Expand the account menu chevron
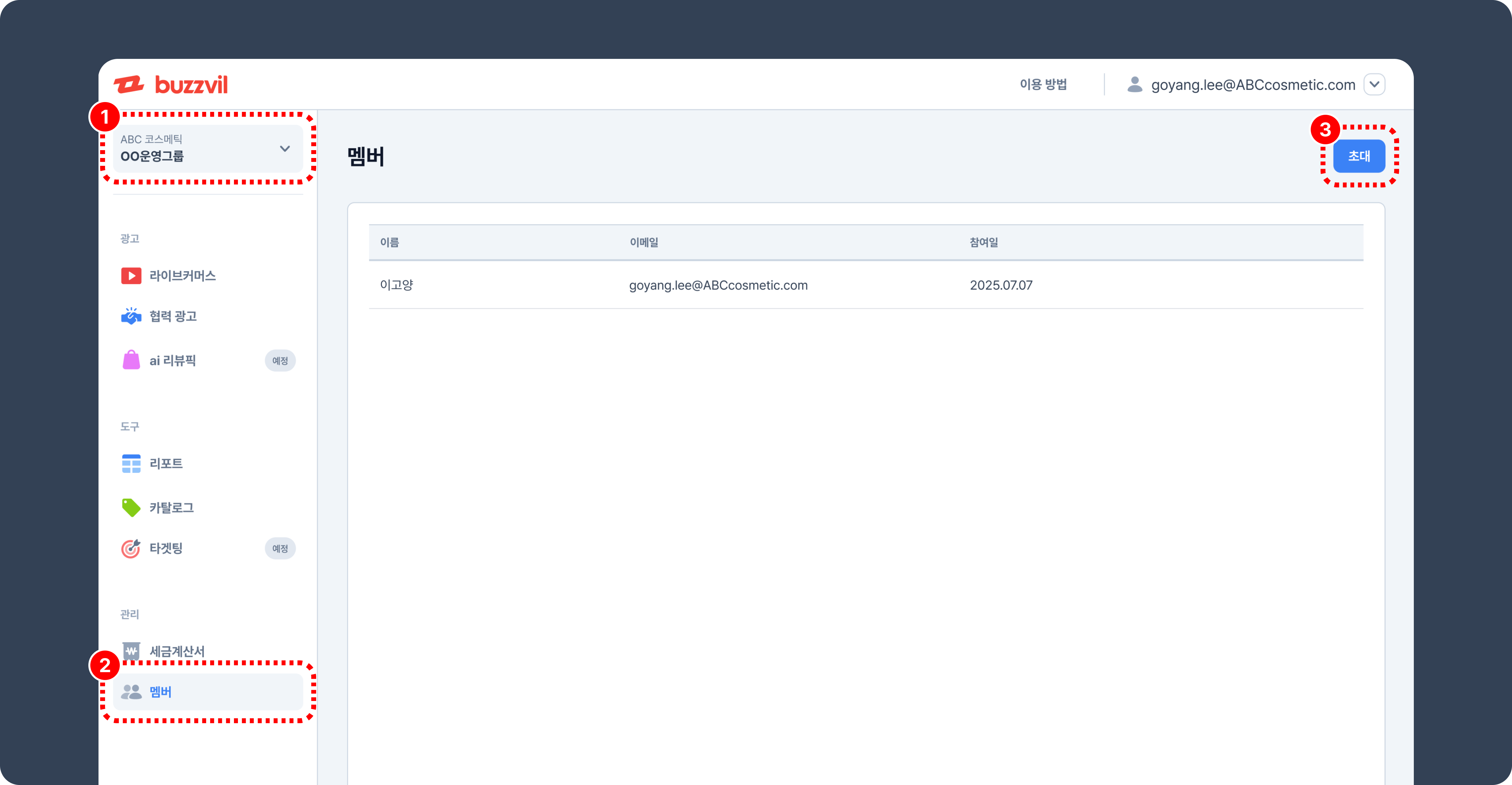 pos(1374,84)
